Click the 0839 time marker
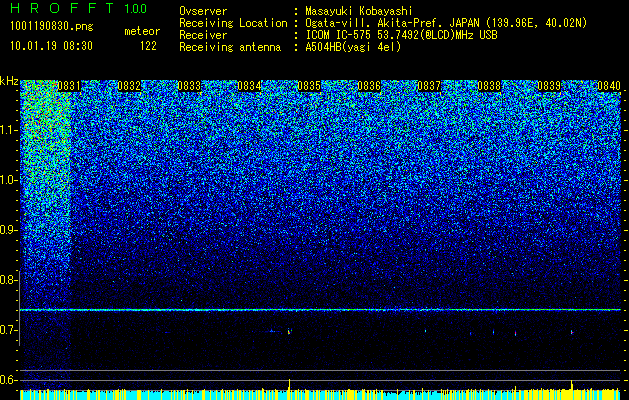The width and height of the screenshot is (629, 400). (549, 86)
